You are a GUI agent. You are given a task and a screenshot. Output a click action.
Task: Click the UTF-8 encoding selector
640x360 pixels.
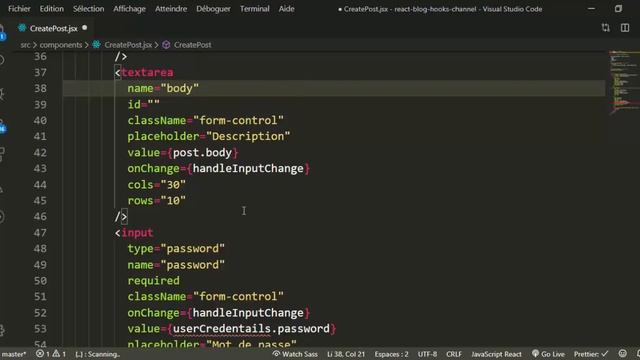(427, 354)
